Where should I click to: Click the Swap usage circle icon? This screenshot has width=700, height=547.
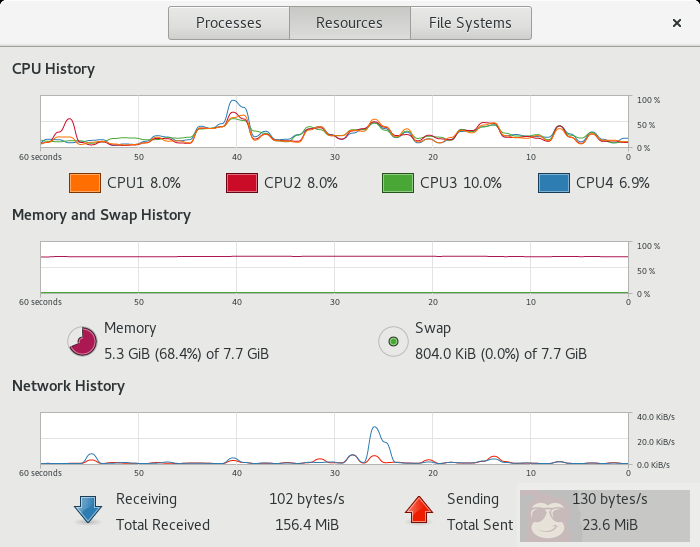[x=393, y=342]
